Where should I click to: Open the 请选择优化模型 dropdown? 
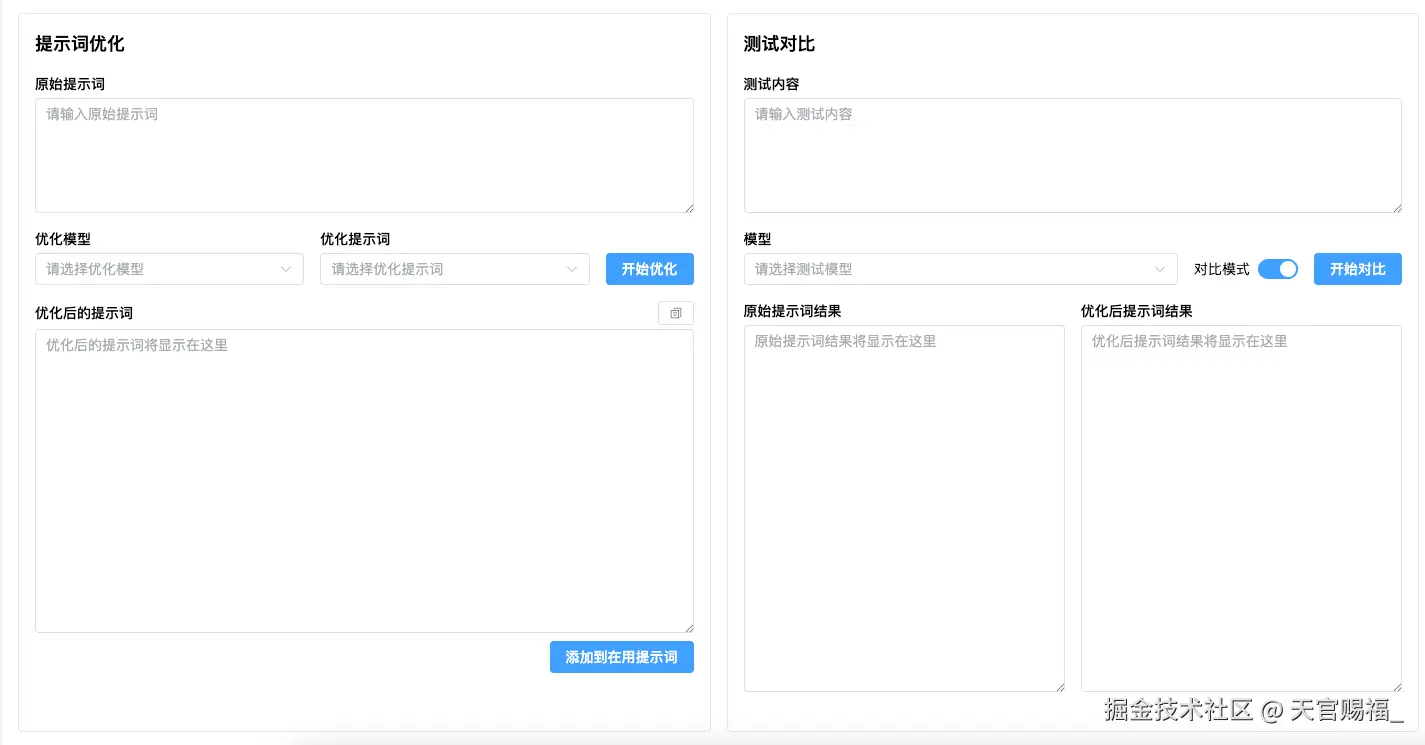[169, 269]
